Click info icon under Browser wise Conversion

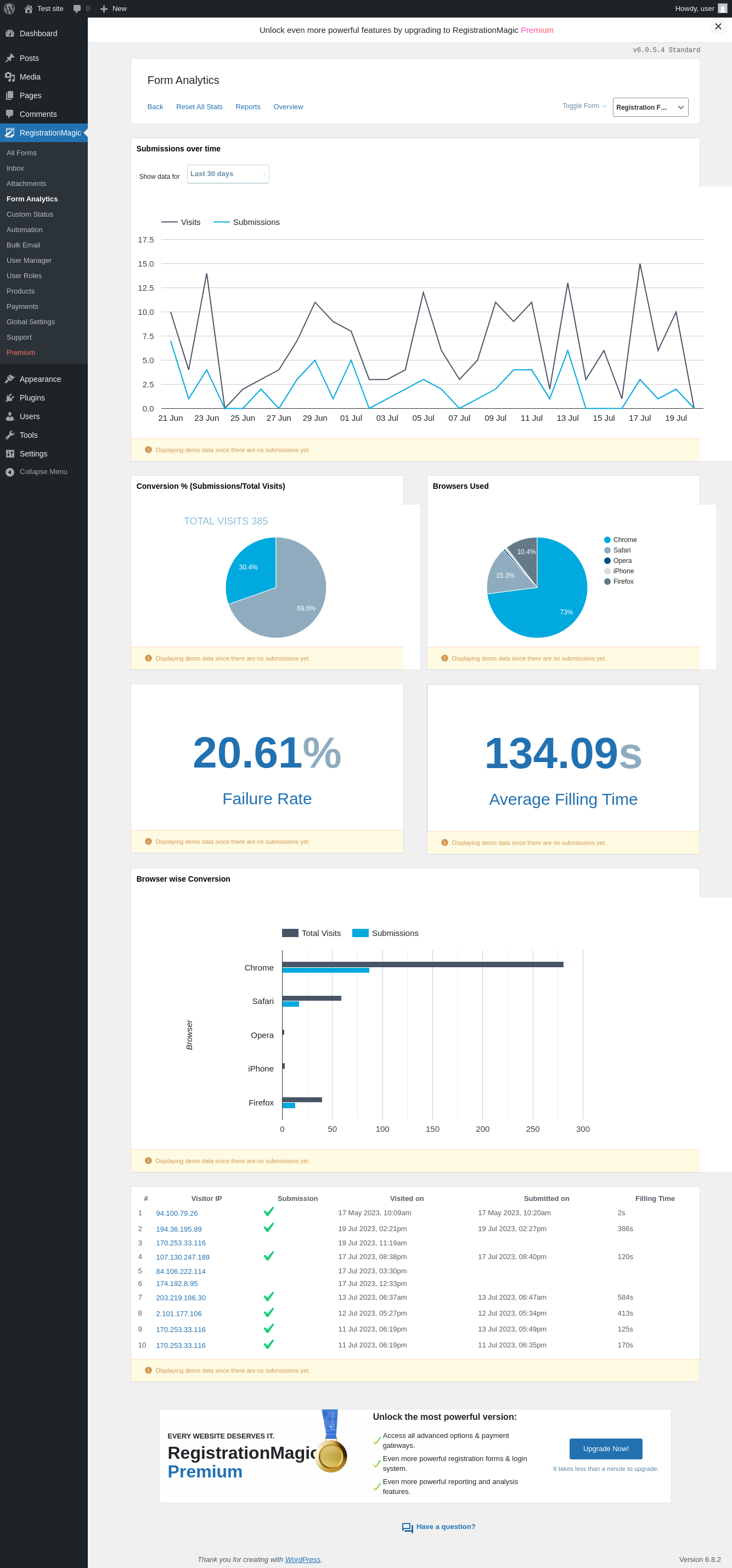(148, 1161)
